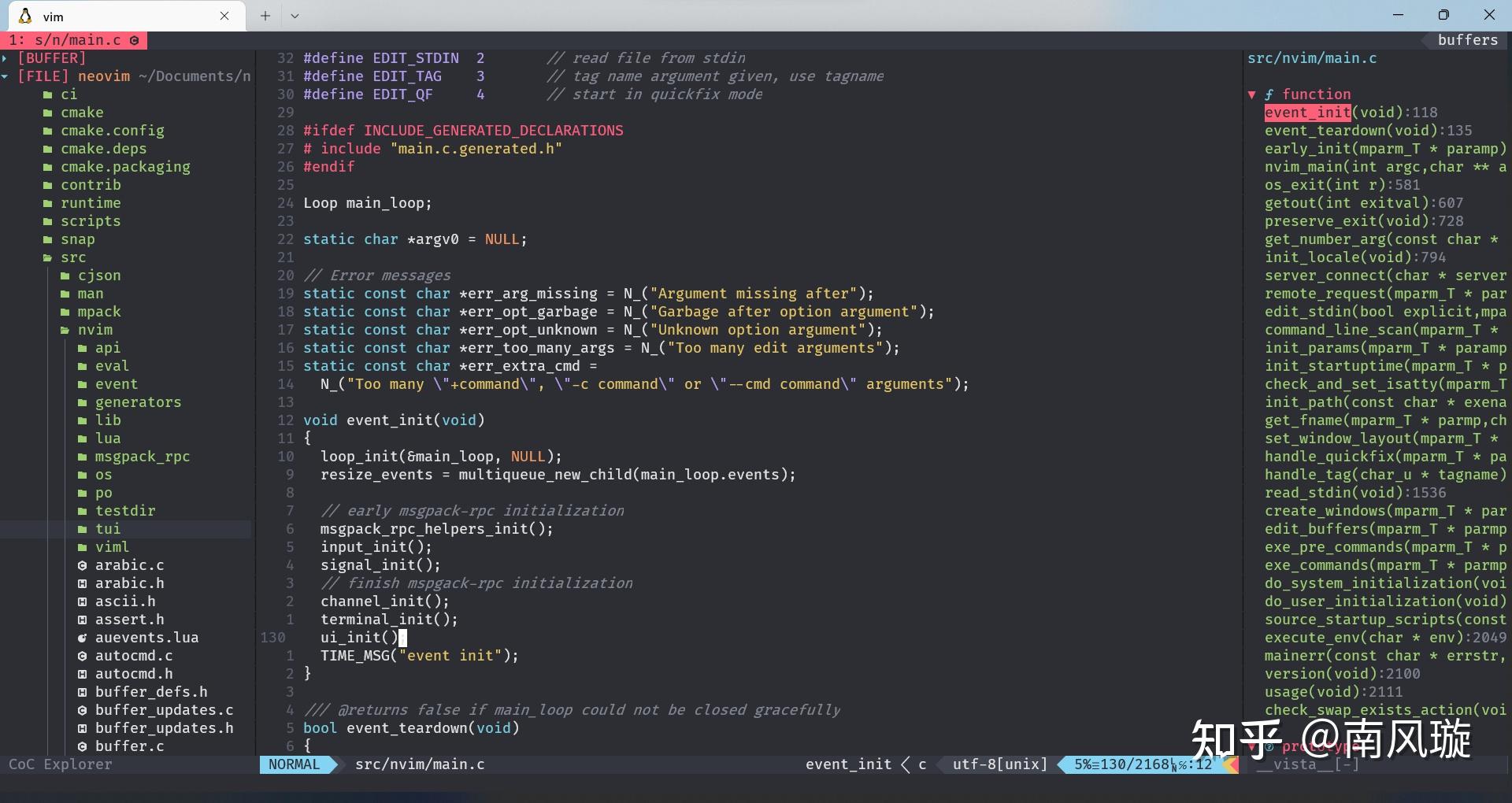Select the vim terminal tab

54,16
